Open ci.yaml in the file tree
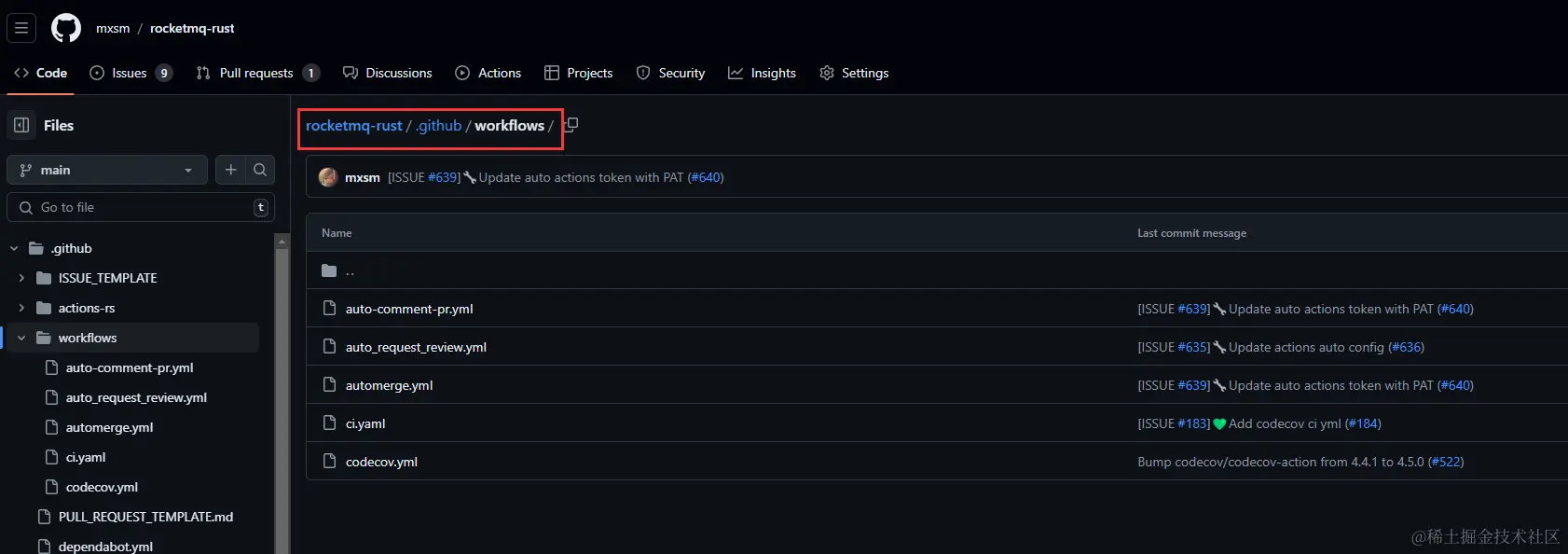The height and width of the screenshot is (554, 1568). 86,457
